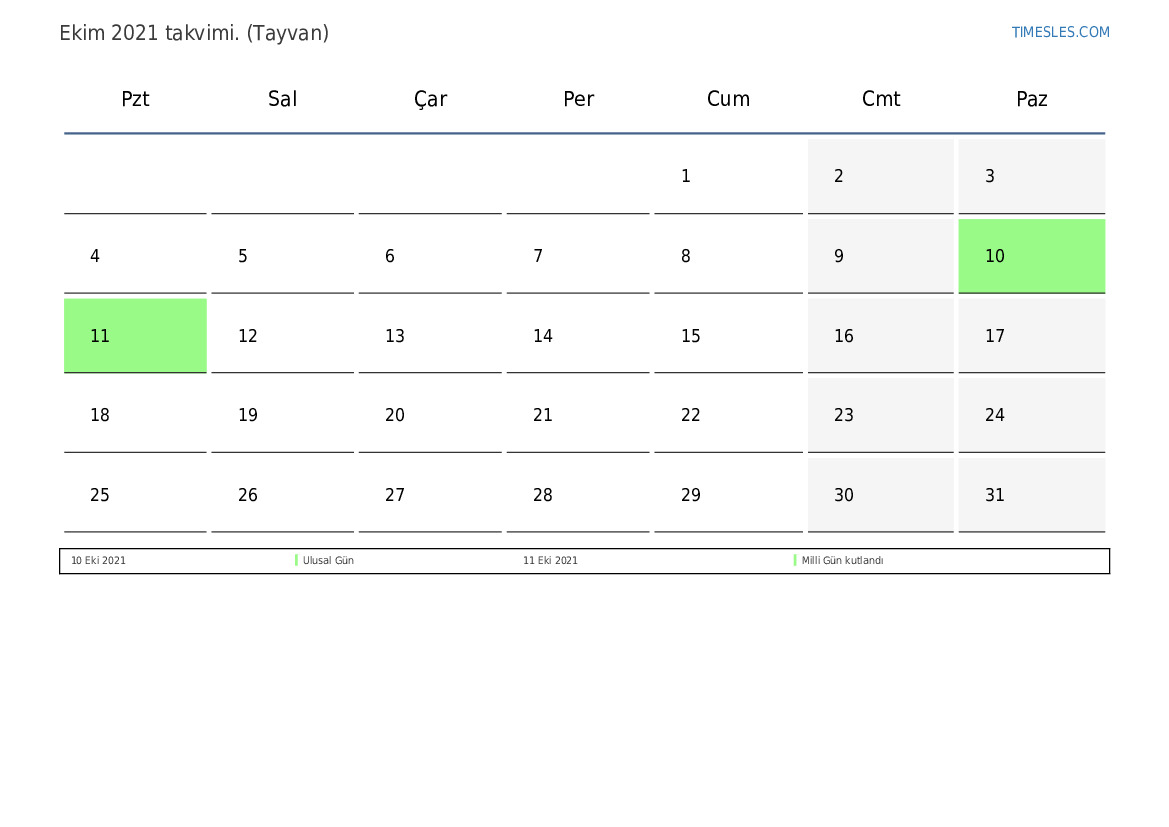This screenshot has height=827, width=1169.
Task: Click the 11 Eki 2021 legend date
Action: [x=550, y=561]
